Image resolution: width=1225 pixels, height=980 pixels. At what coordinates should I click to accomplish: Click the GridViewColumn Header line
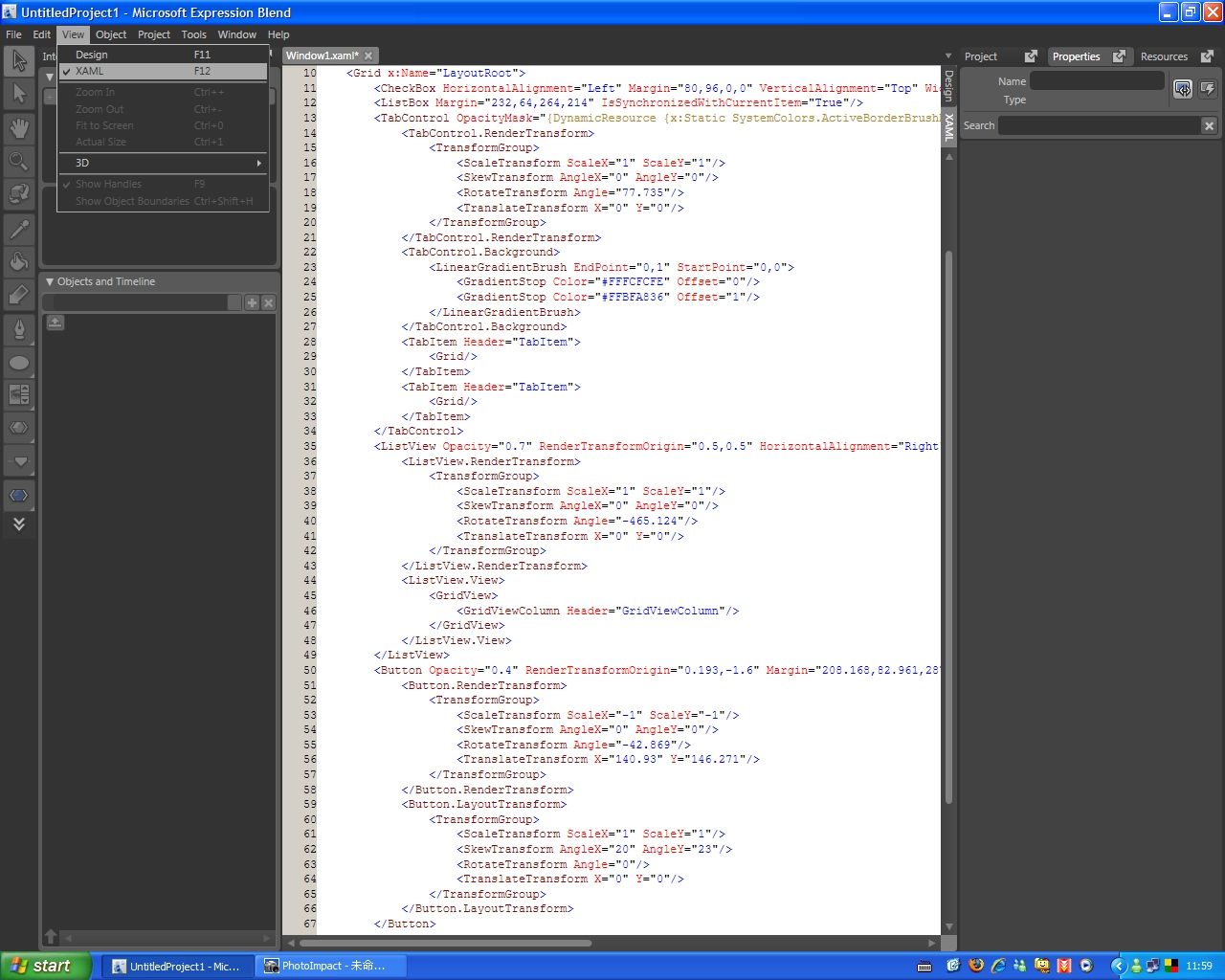coord(598,611)
